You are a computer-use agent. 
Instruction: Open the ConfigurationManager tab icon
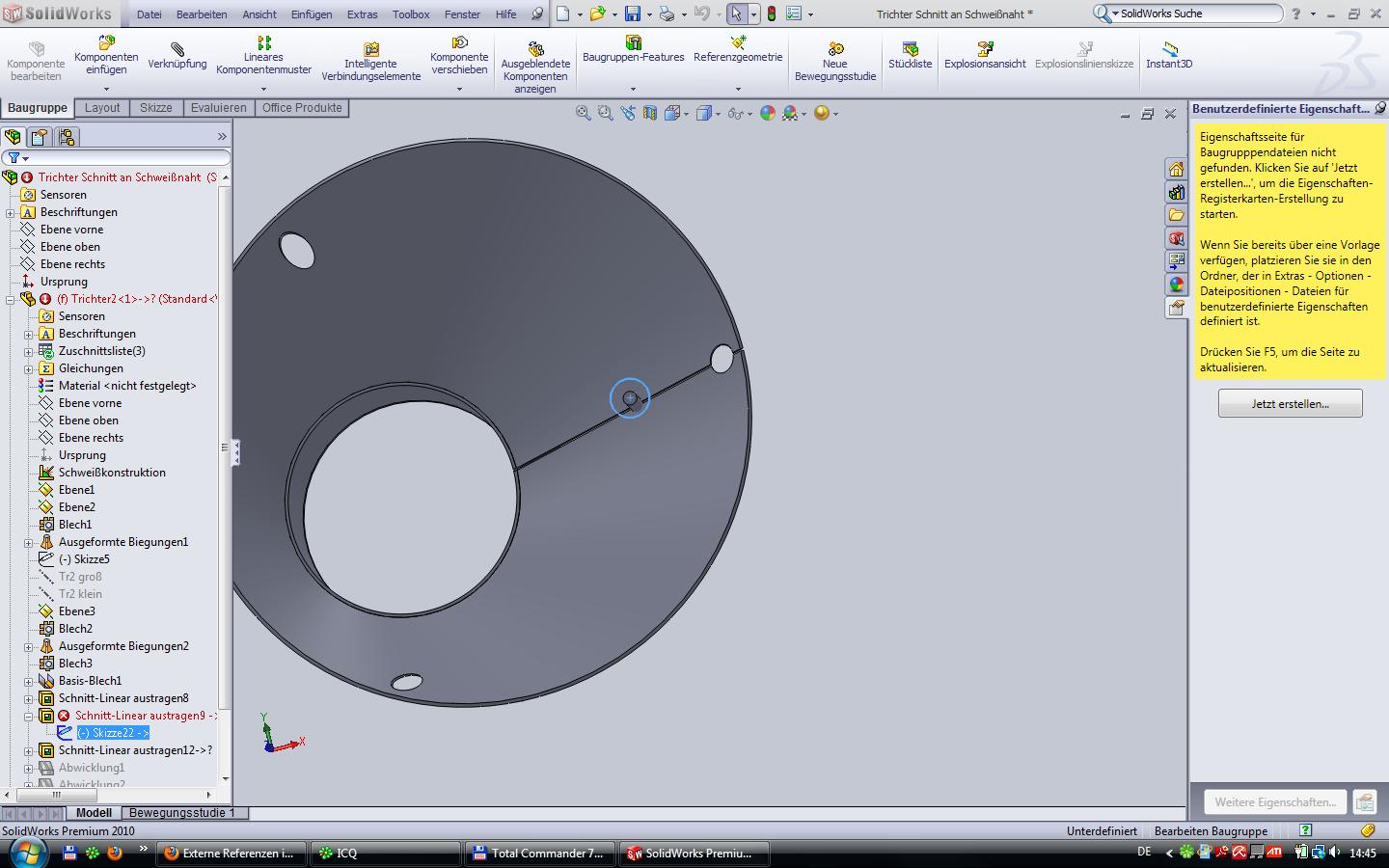click(66, 137)
